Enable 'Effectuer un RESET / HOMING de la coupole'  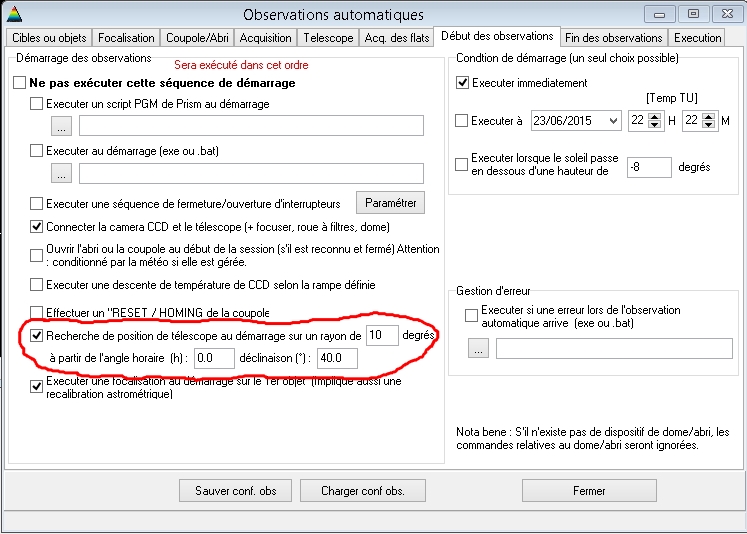(37, 312)
